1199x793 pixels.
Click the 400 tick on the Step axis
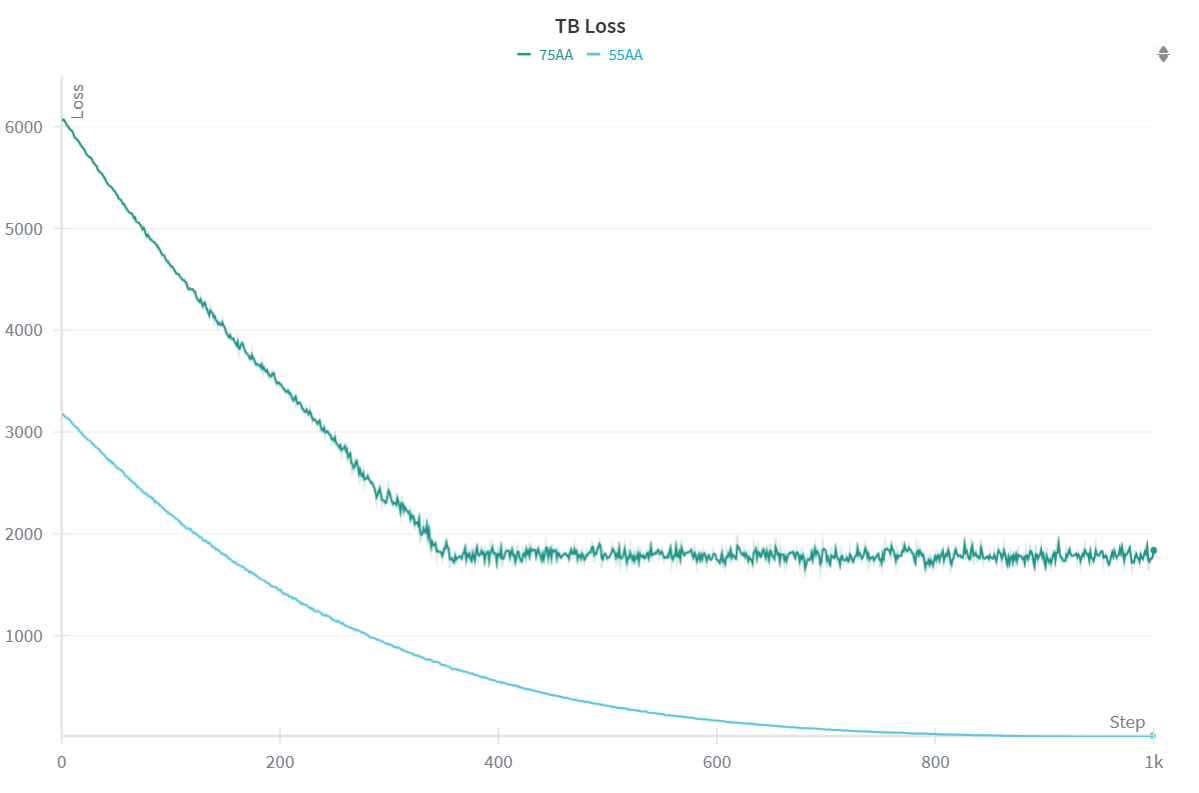pyautogui.click(x=498, y=763)
